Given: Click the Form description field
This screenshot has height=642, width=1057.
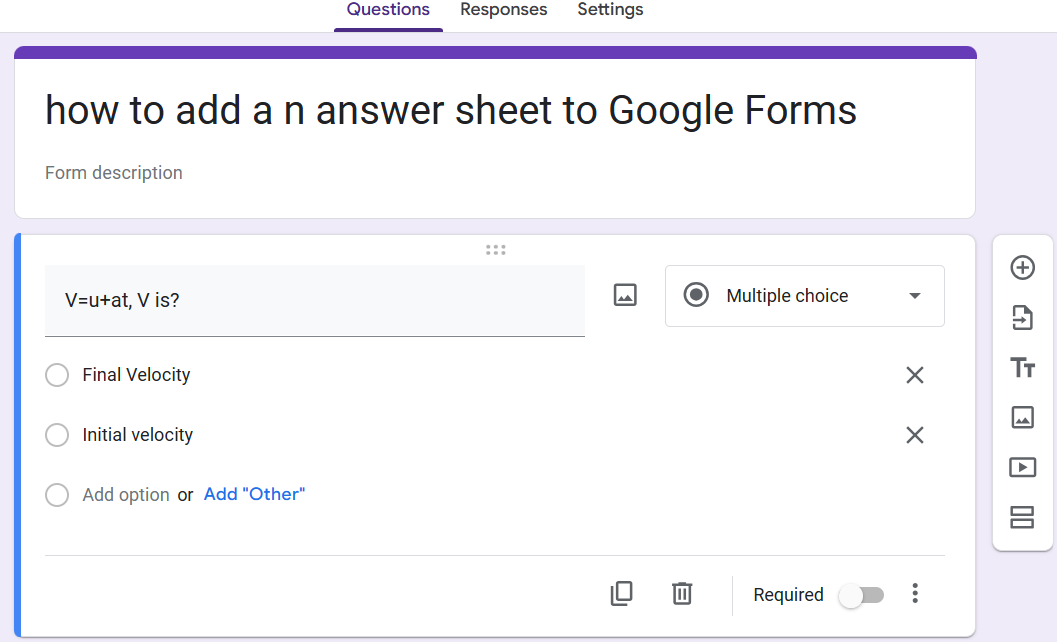Looking at the screenshot, I should pyautogui.click(x=114, y=173).
